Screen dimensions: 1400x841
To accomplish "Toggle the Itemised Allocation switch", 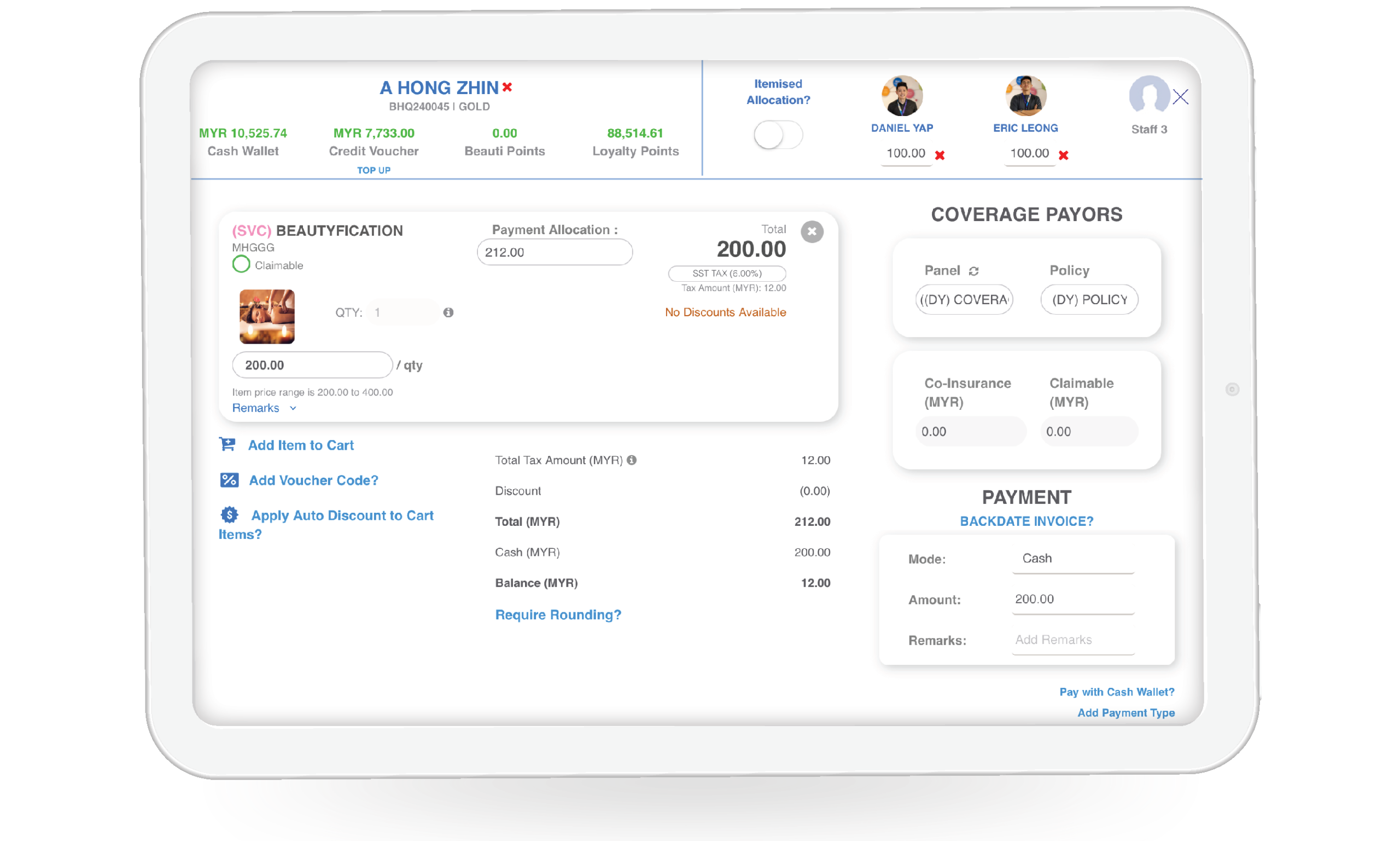I will [778, 135].
